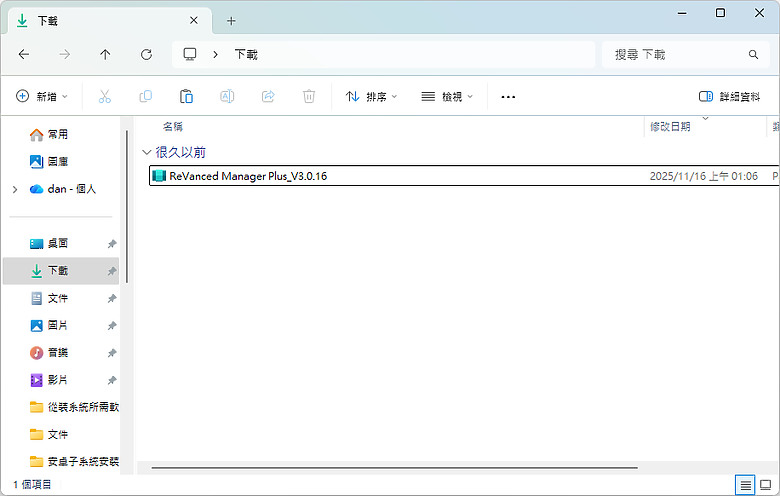The width and height of the screenshot is (780, 496).
Task: Click the Copy icon in toolbar
Action: click(x=145, y=97)
